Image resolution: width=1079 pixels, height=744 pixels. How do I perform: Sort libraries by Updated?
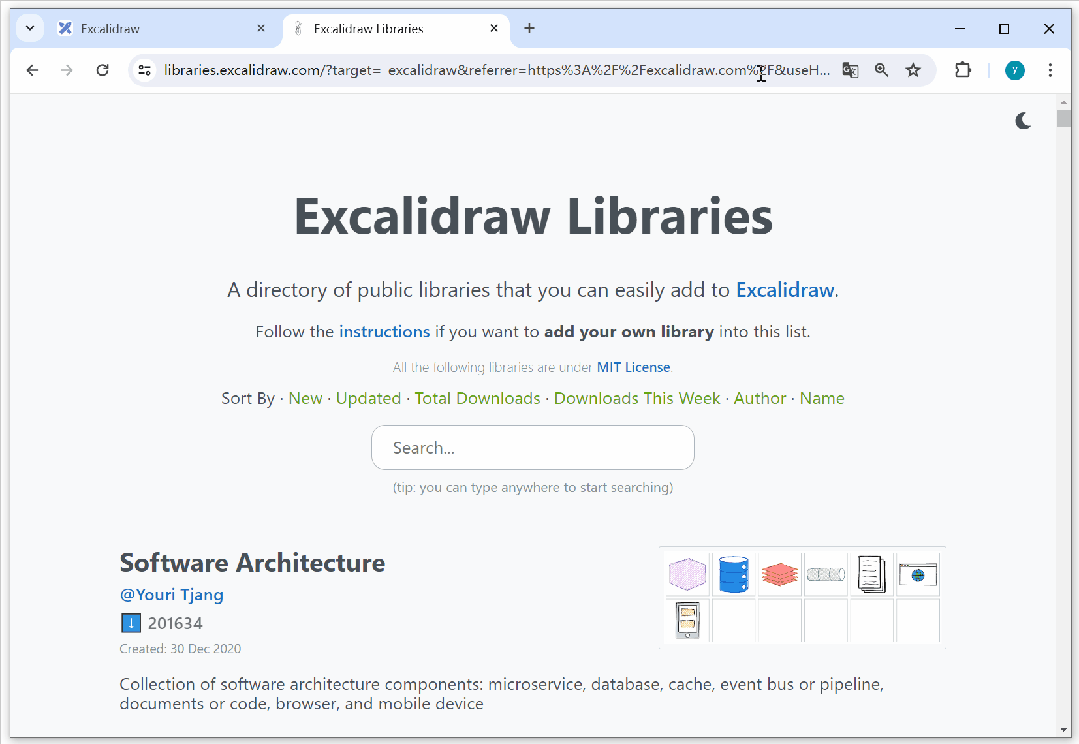368,398
